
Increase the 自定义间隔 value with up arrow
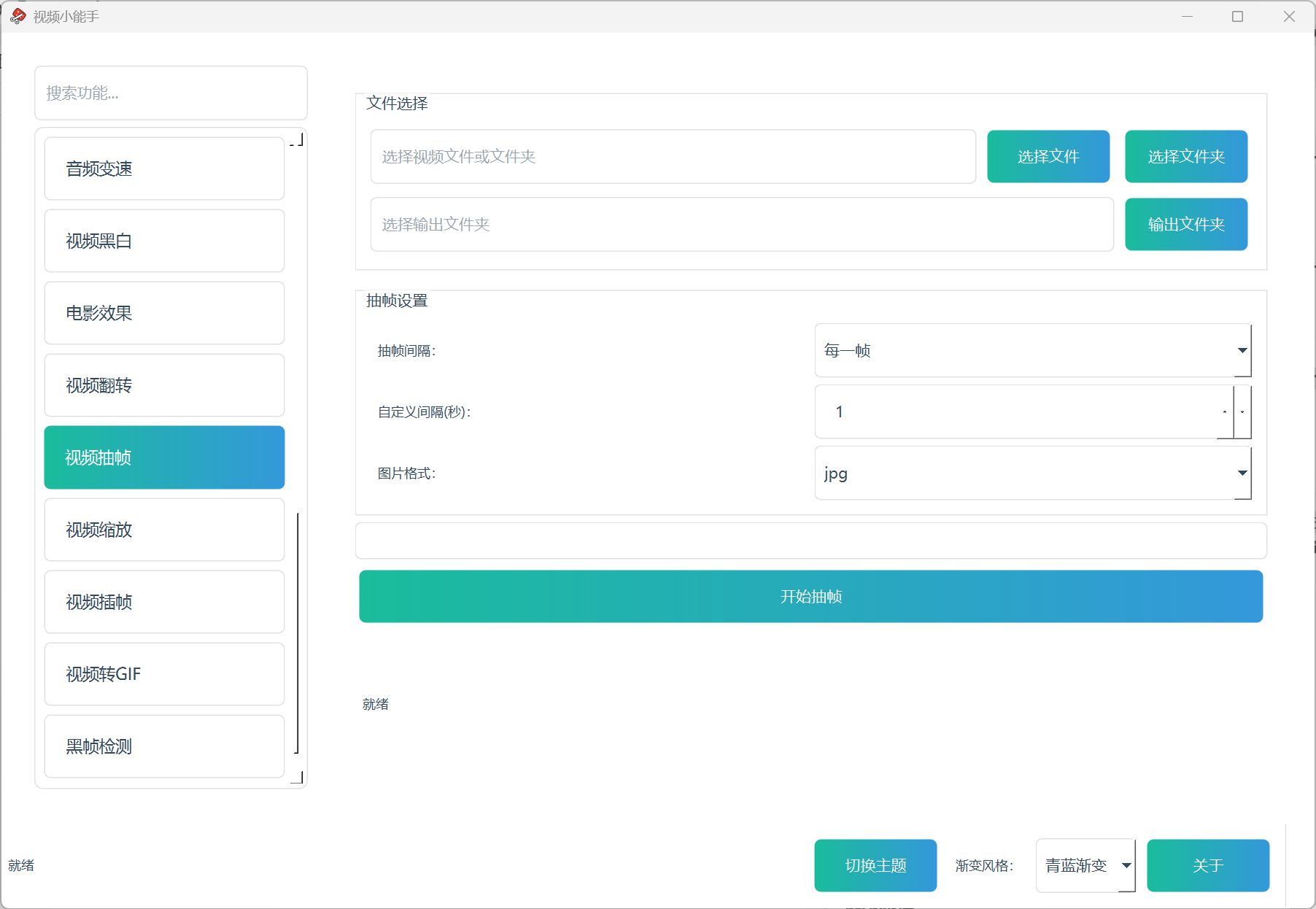1225,411
